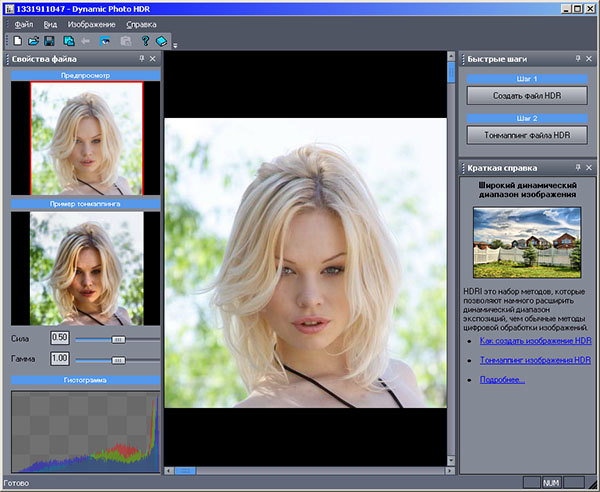Click the New file toolbar icon
600x492 pixels.
click(x=18, y=41)
